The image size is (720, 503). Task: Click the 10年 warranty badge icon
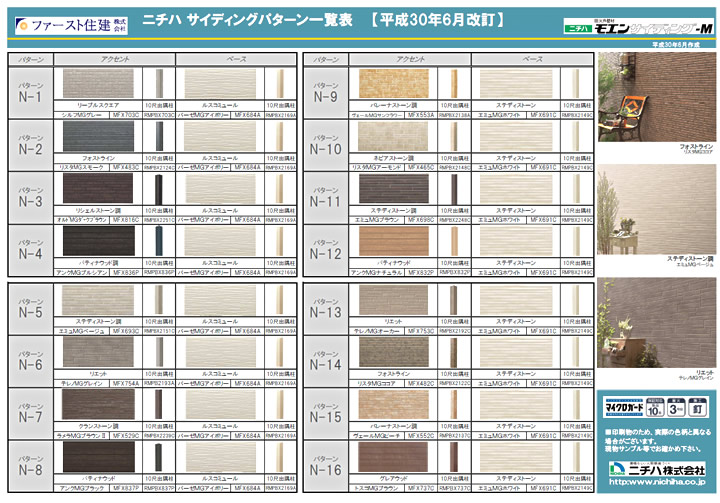click(x=655, y=407)
